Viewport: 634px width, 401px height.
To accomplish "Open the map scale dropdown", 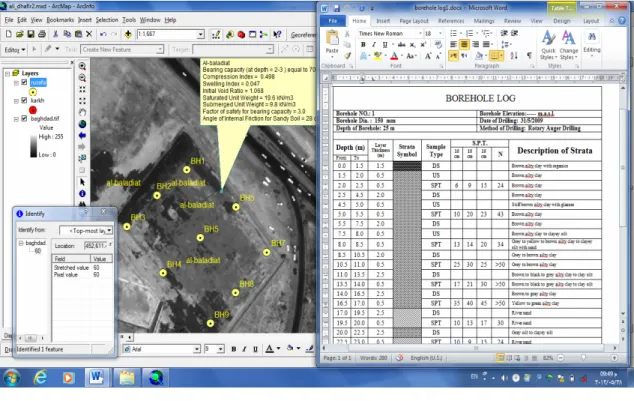I will (x=200, y=34).
